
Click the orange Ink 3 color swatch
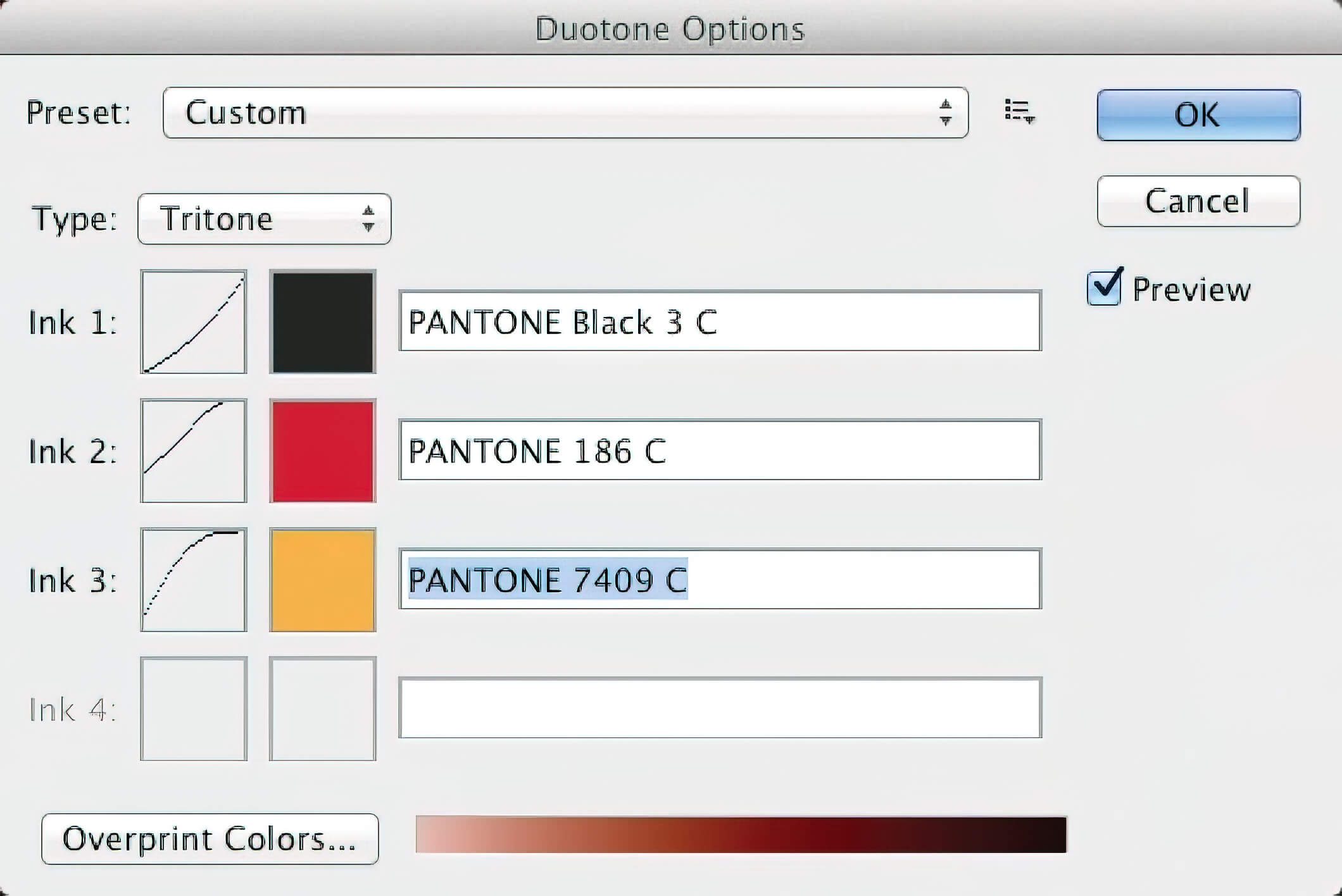pyautogui.click(x=323, y=580)
